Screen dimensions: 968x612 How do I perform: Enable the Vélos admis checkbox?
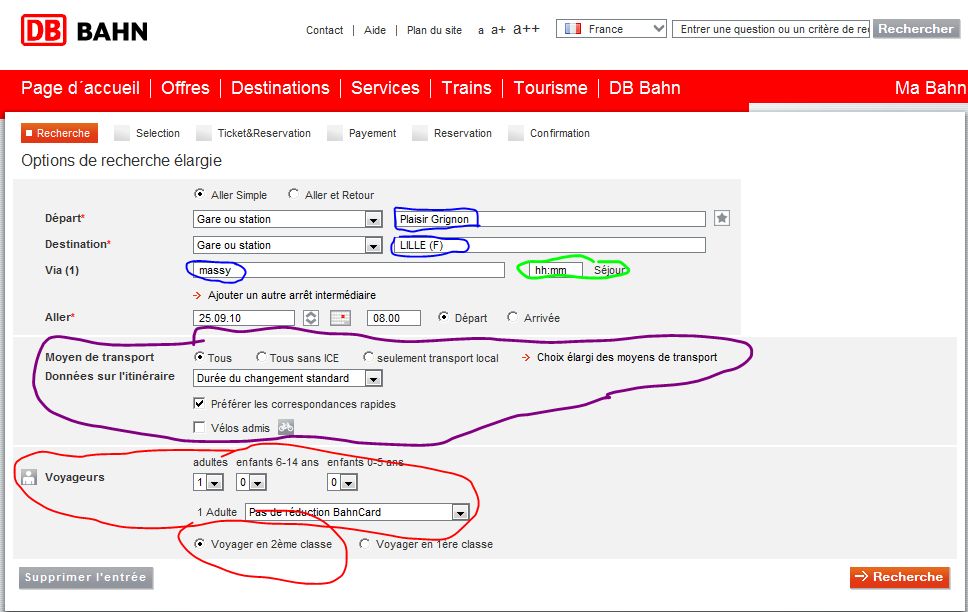(199, 427)
